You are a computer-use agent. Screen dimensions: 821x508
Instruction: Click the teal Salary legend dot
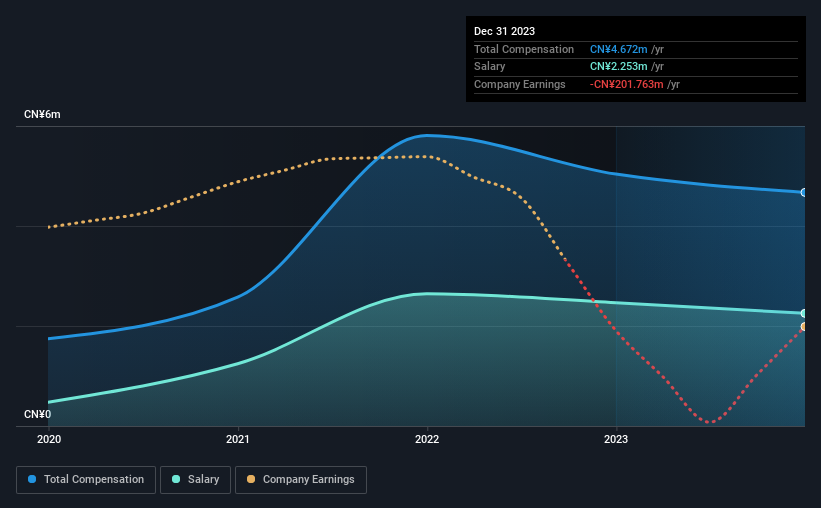(176, 479)
